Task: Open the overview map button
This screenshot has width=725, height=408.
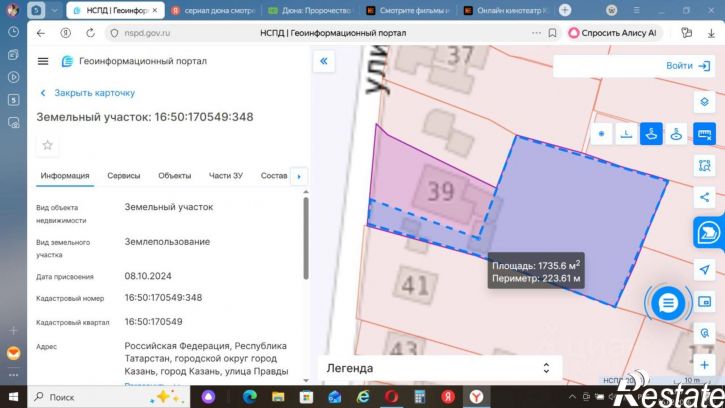Action: pos(704,302)
